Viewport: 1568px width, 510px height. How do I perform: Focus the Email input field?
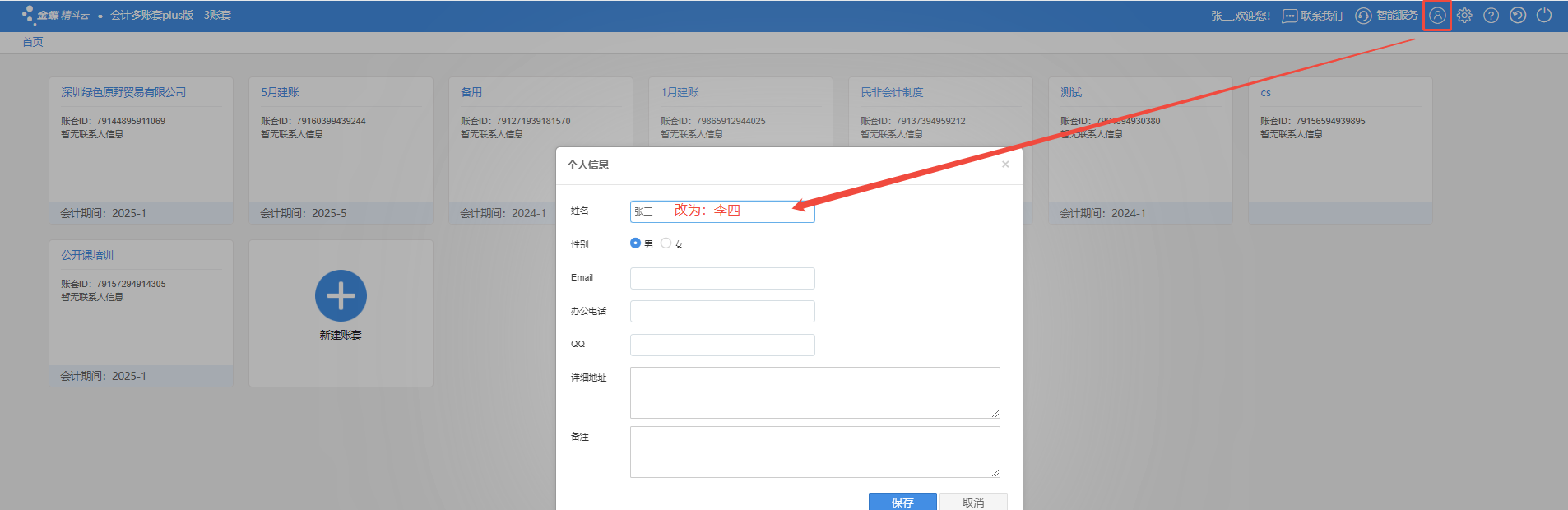point(721,278)
